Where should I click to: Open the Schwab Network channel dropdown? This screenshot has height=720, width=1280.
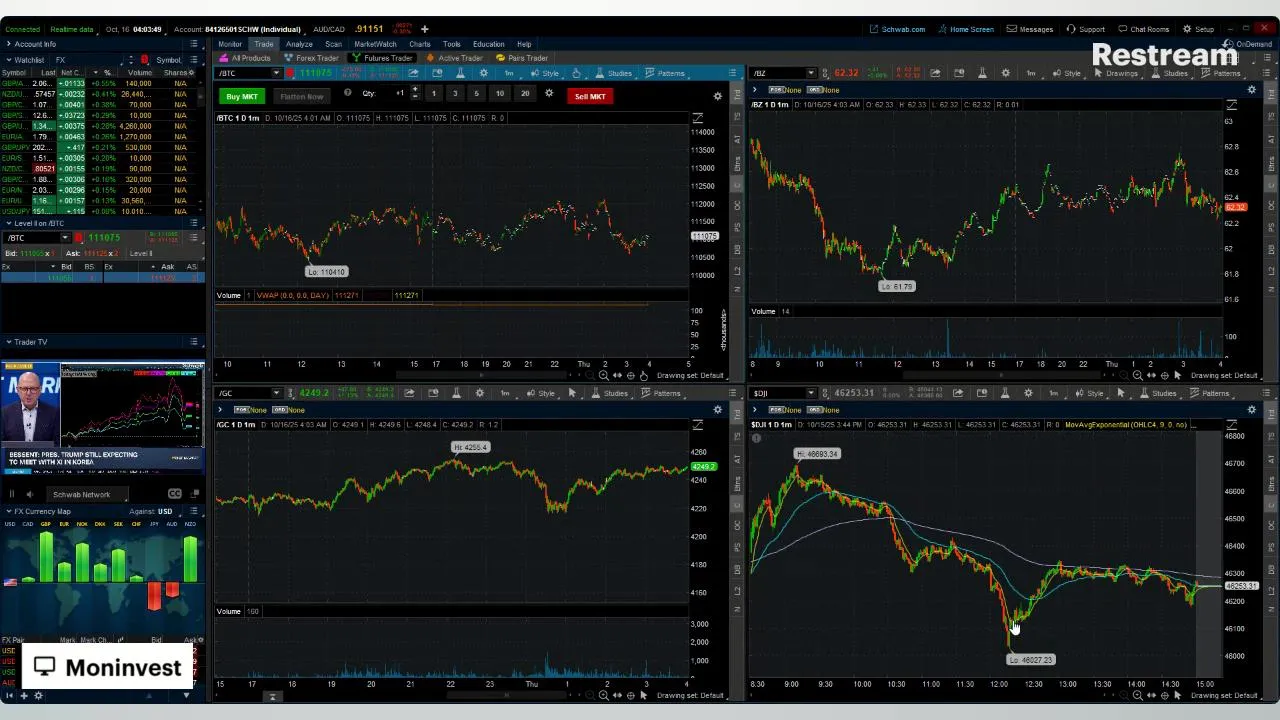[x=88, y=494]
